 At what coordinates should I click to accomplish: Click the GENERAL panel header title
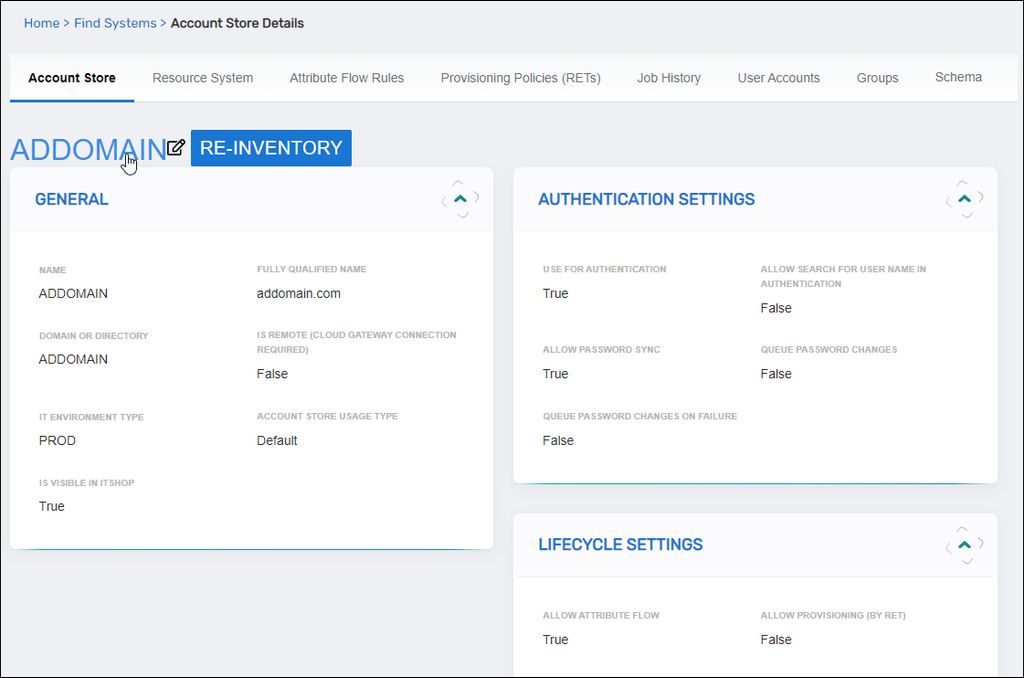[72, 199]
